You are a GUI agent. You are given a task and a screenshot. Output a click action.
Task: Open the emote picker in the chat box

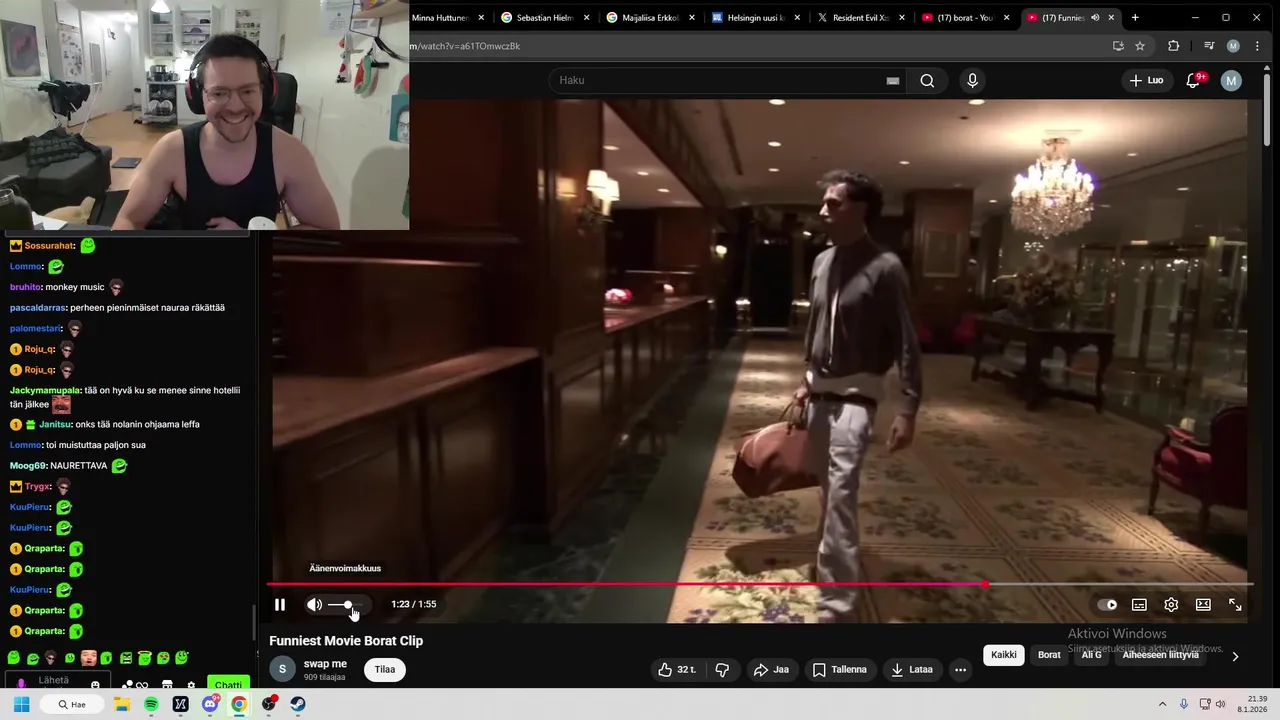(95, 685)
